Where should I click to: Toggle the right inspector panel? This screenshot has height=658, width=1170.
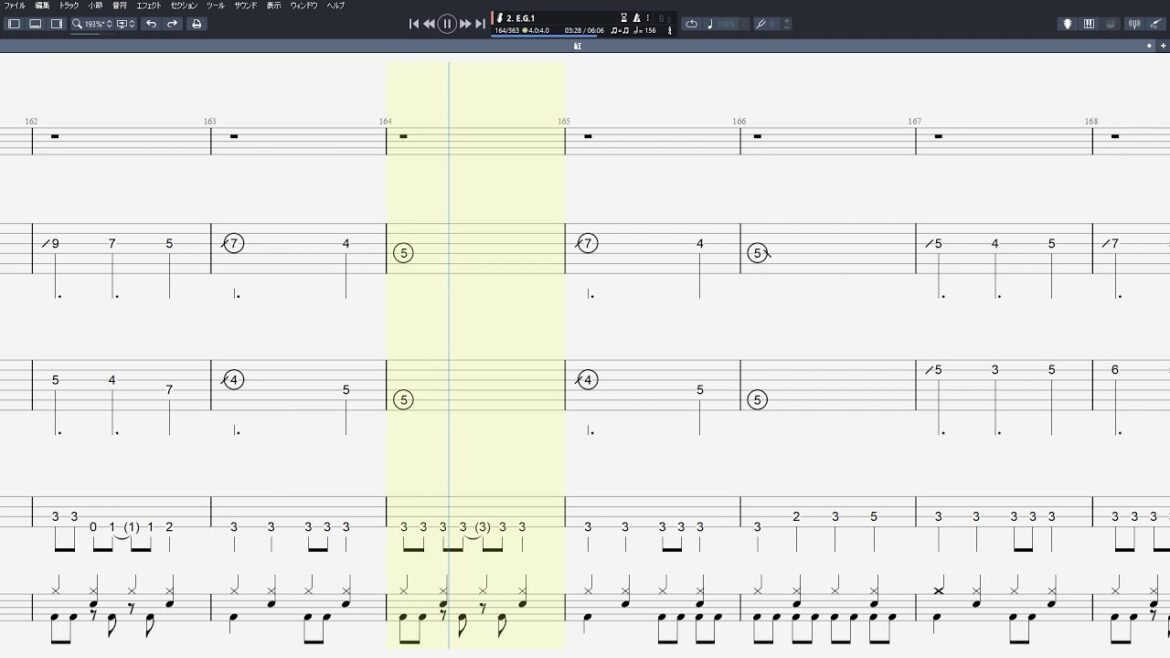56,24
